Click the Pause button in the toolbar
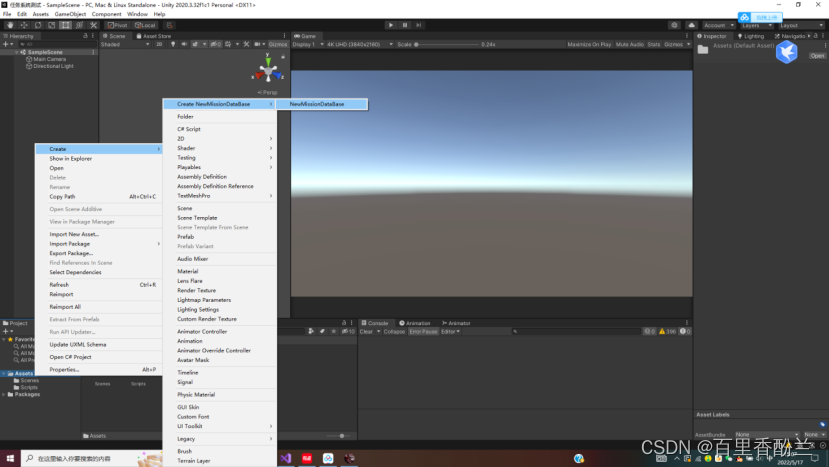Screen dimensions: 829x467 coord(404,25)
